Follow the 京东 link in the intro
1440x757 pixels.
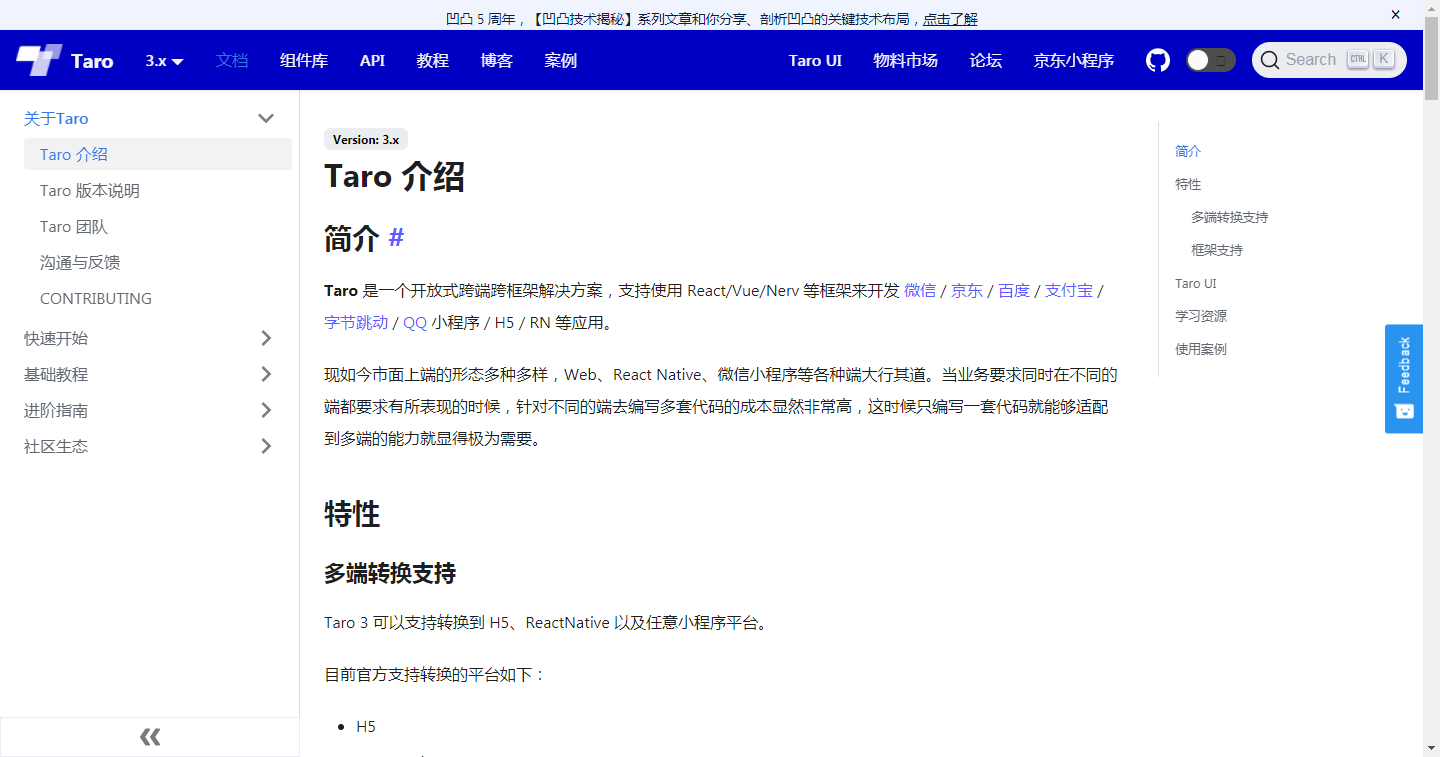pos(967,290)
